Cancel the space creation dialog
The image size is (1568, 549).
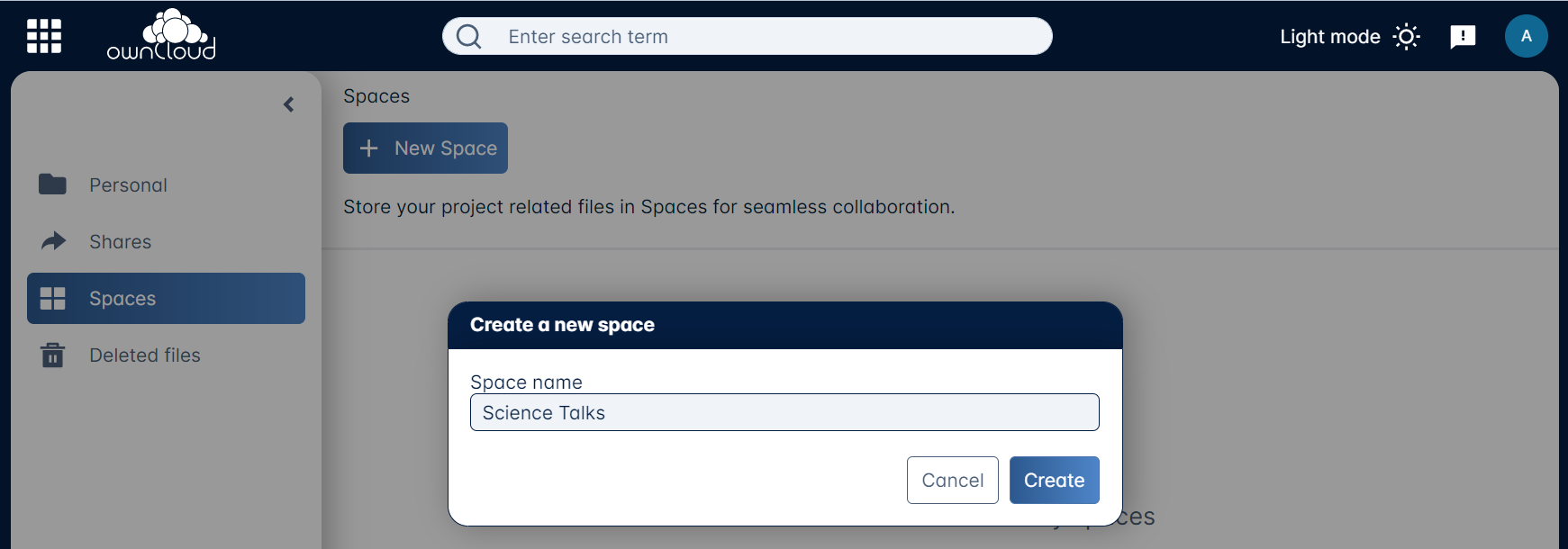(x=952, y=480)
